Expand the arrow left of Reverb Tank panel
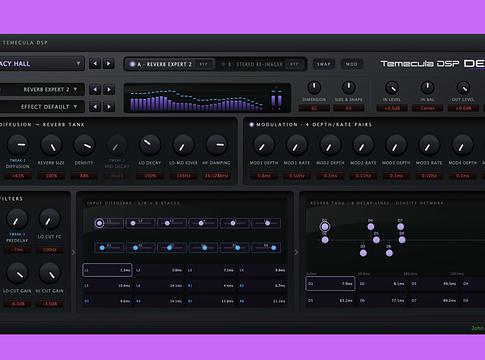The image size is (485, 360). 296,252
